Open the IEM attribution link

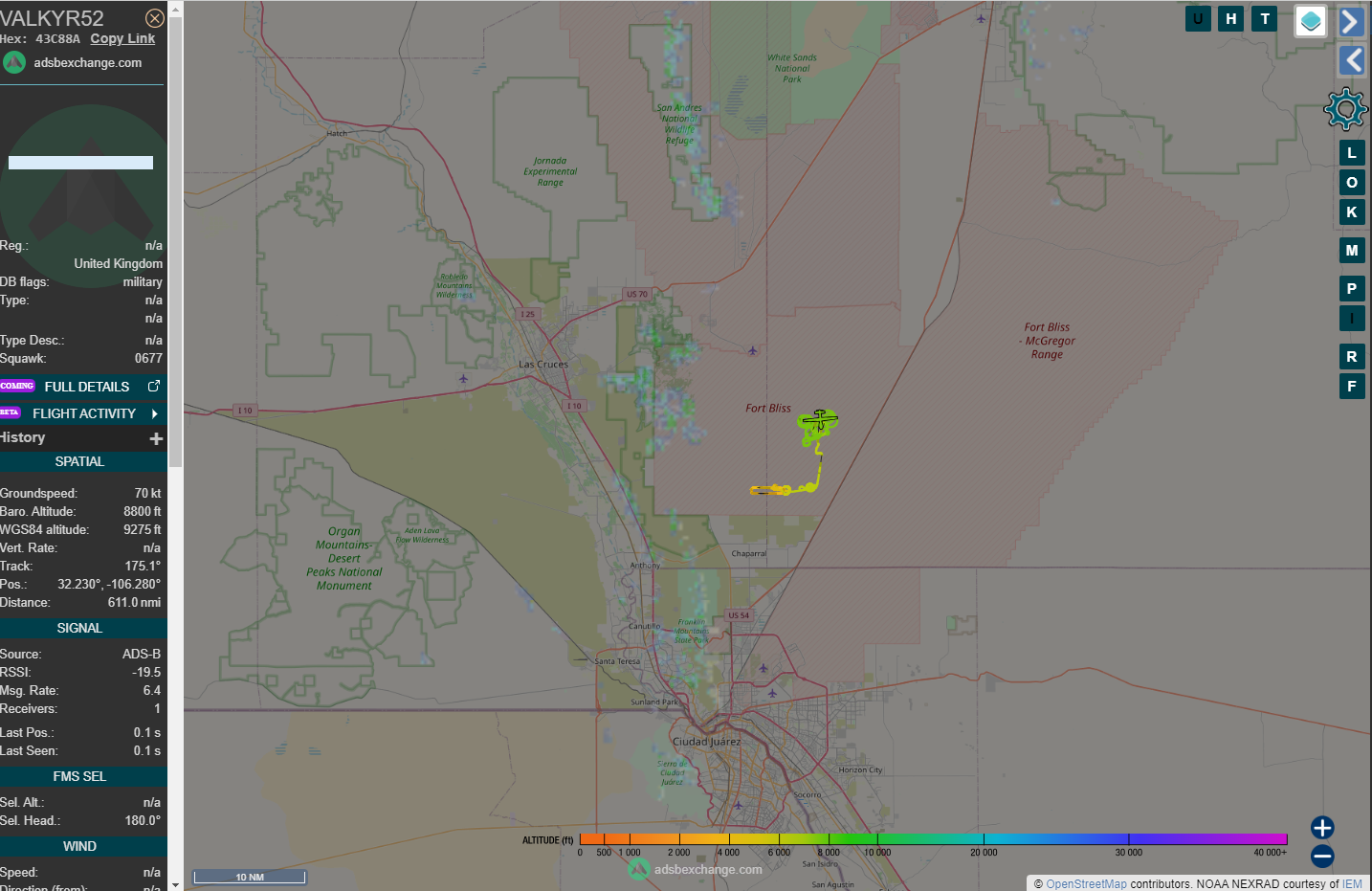1352,884
